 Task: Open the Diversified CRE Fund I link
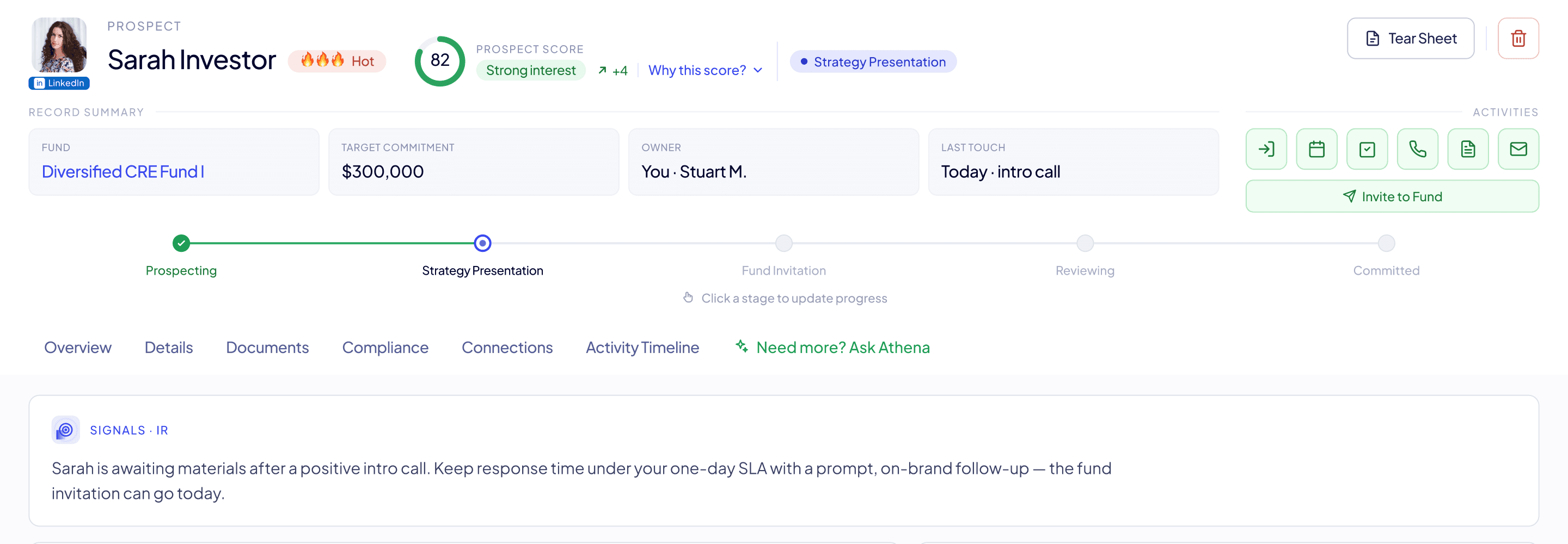123,172
